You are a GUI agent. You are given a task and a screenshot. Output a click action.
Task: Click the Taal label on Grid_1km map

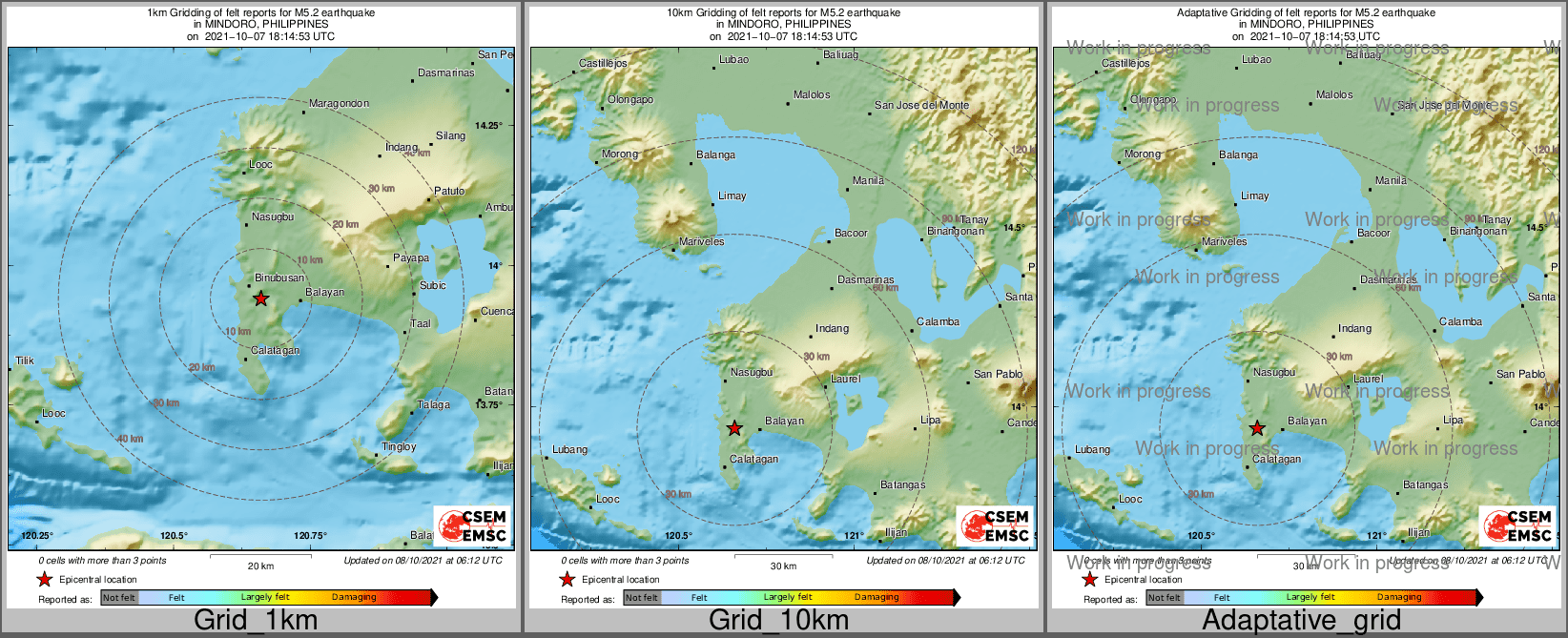click(421, 323)
